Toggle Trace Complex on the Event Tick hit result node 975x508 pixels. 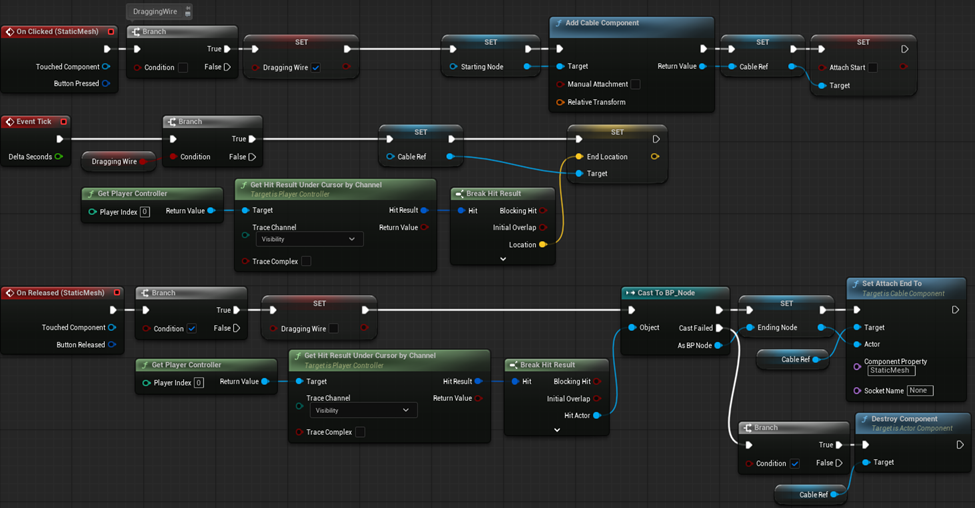(306, 261)
